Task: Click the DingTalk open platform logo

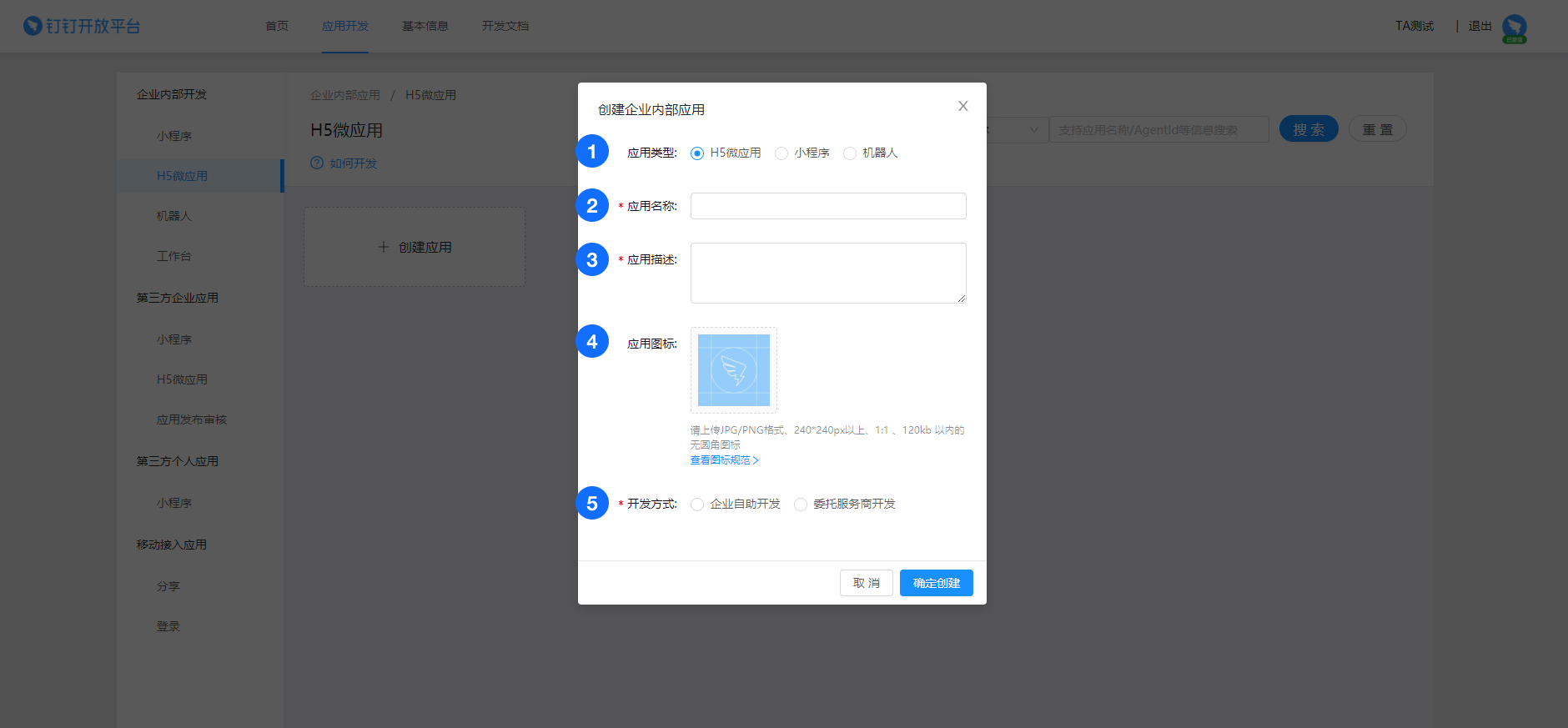Action: (82, 26)
